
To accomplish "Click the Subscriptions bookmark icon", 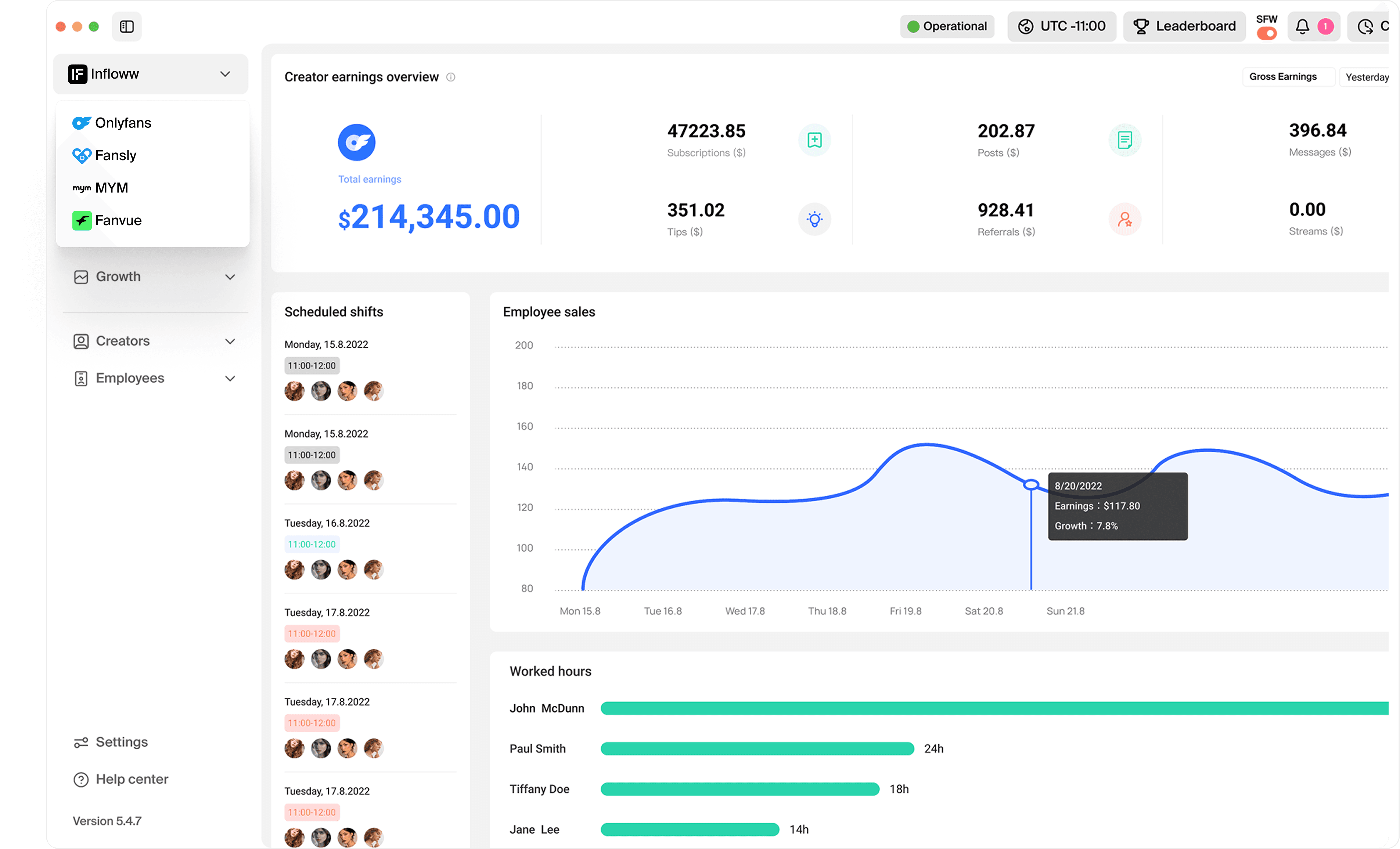I will [x=814, y=140].
